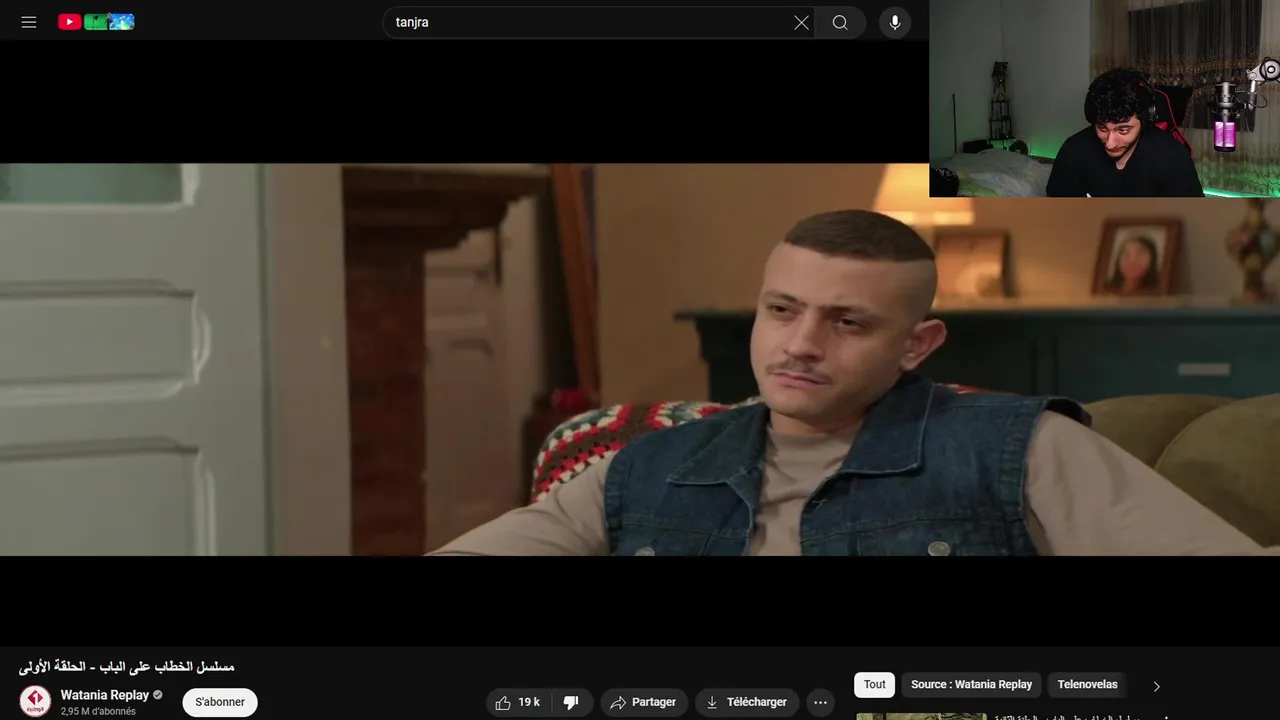Image resolution: width=1280 pixels, height=720 pixels.
Task: Select the Telenovelas filter chip
Action: (1087, 685)
